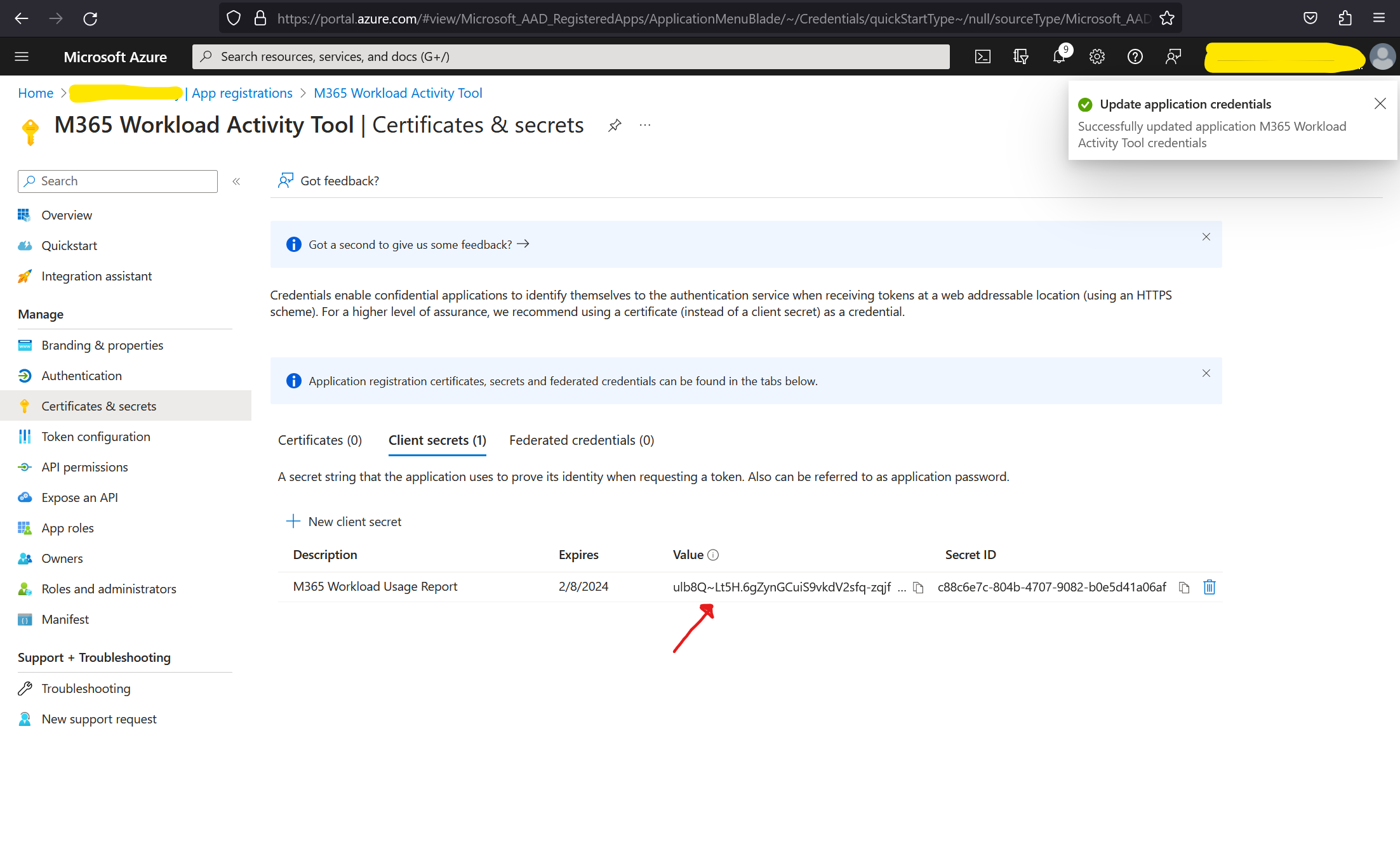Click the Secret ID column header
This screenshot has height=863, width=1400.
pyautogui.click(x=970, y=555)
